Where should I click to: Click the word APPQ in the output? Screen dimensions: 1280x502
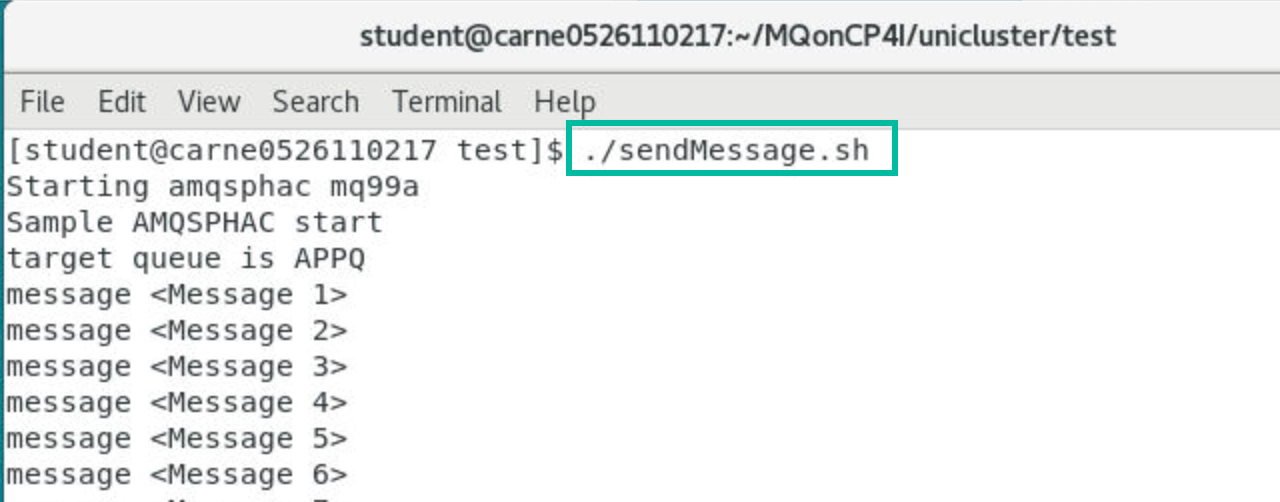[x=329, y=259]
